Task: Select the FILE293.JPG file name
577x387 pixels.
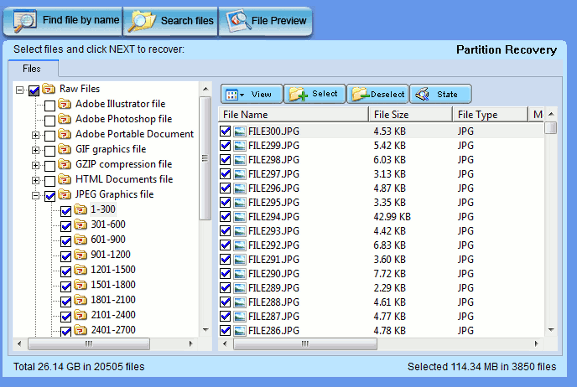Action: pos(274,231)
